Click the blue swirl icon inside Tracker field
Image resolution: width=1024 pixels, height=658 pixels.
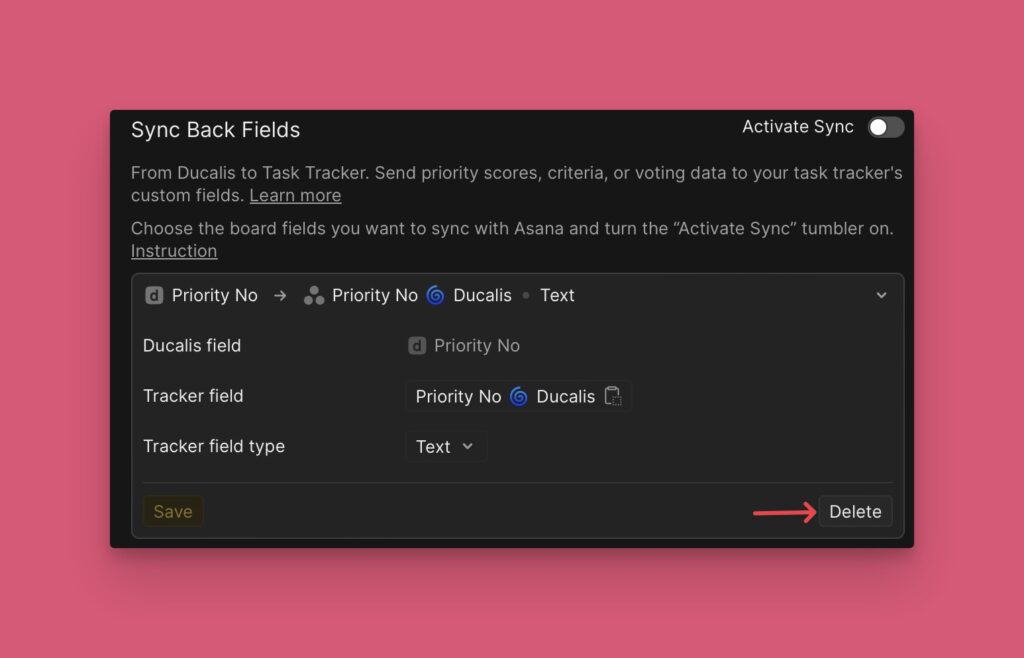(518, 396)
